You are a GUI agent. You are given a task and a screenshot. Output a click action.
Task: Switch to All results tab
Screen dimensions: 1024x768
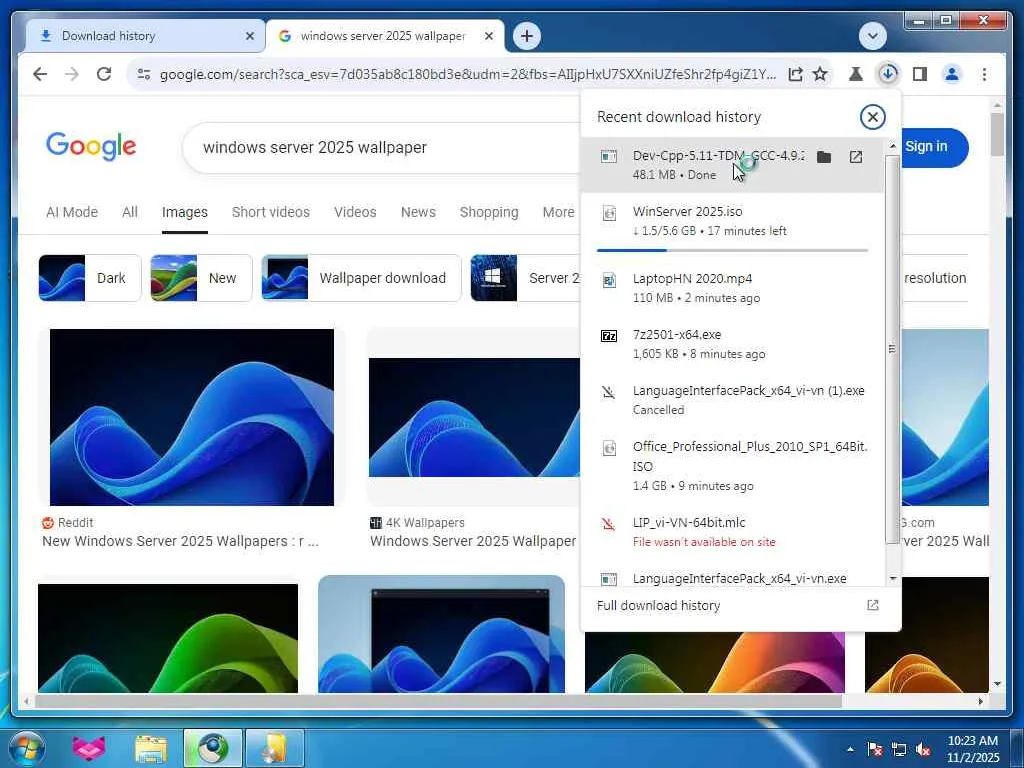click(130, 212)
